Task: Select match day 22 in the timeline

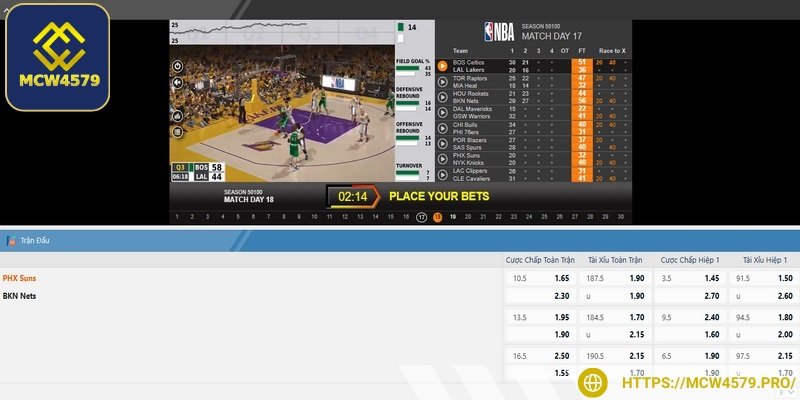Action: coord(498,217)
